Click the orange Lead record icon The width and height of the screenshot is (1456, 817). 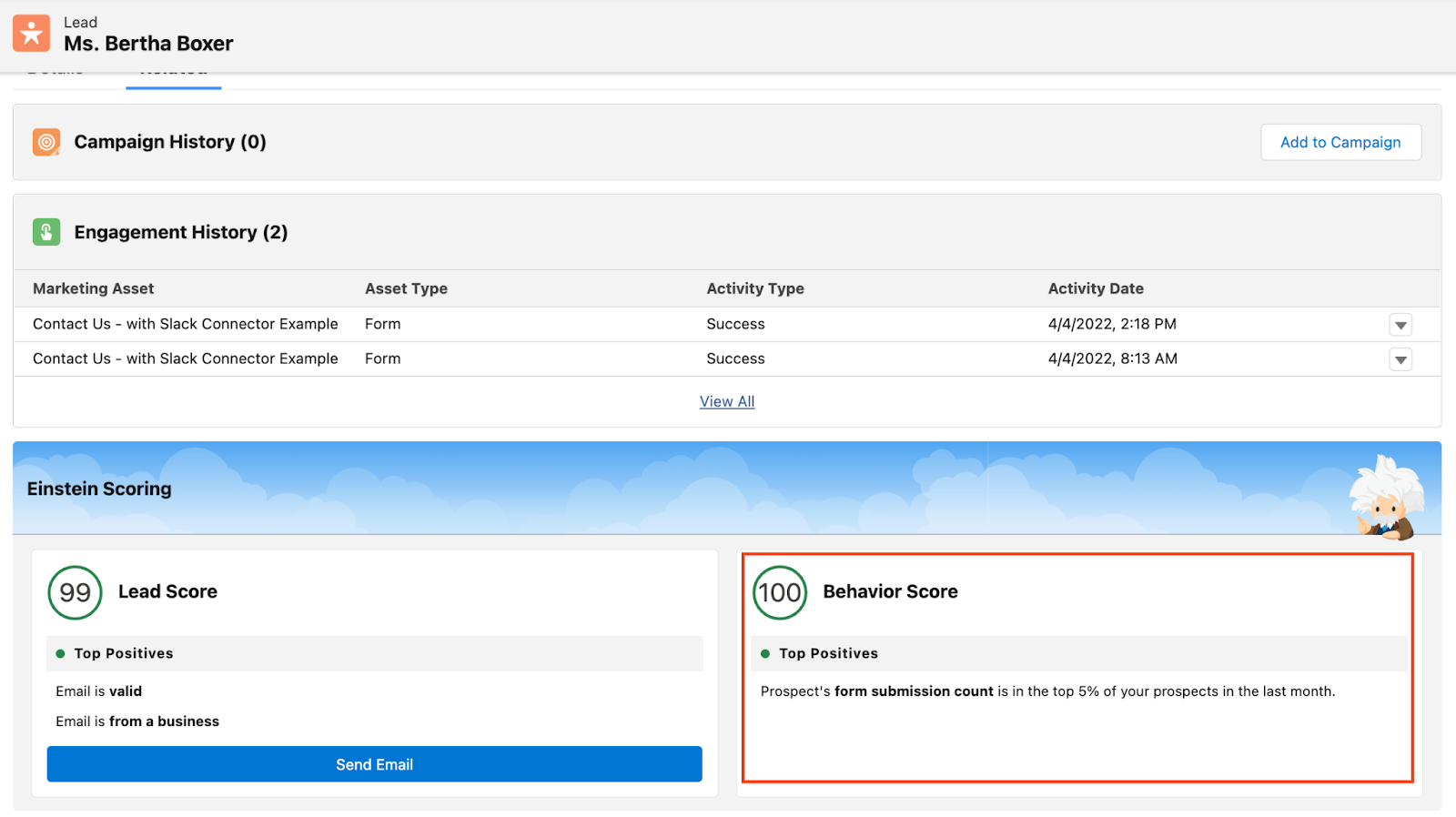pyautogui.click(x=31, y=34)
